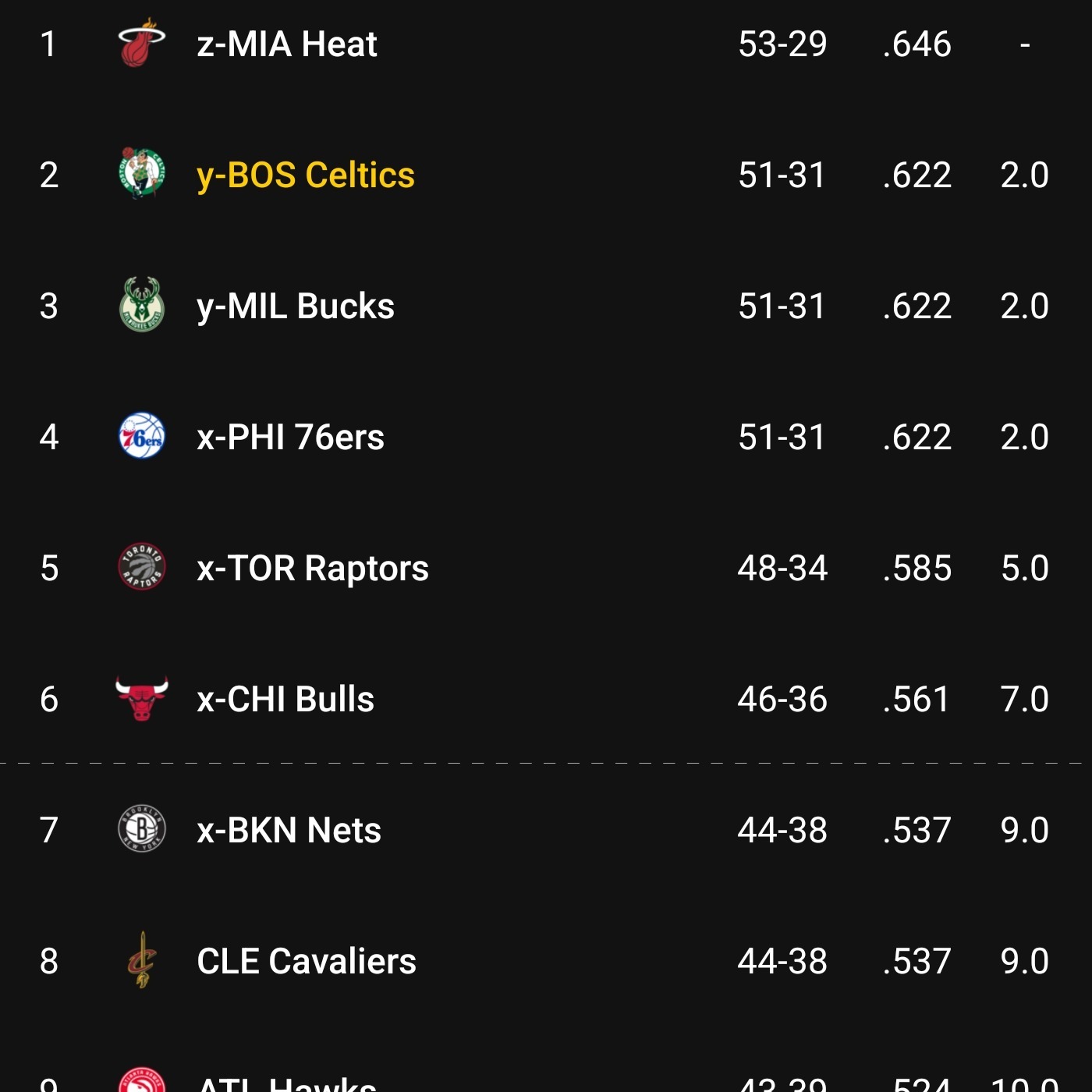
Task: Click the Cleveland Cavaliers team logo
Action: click(x=141, y=960)
